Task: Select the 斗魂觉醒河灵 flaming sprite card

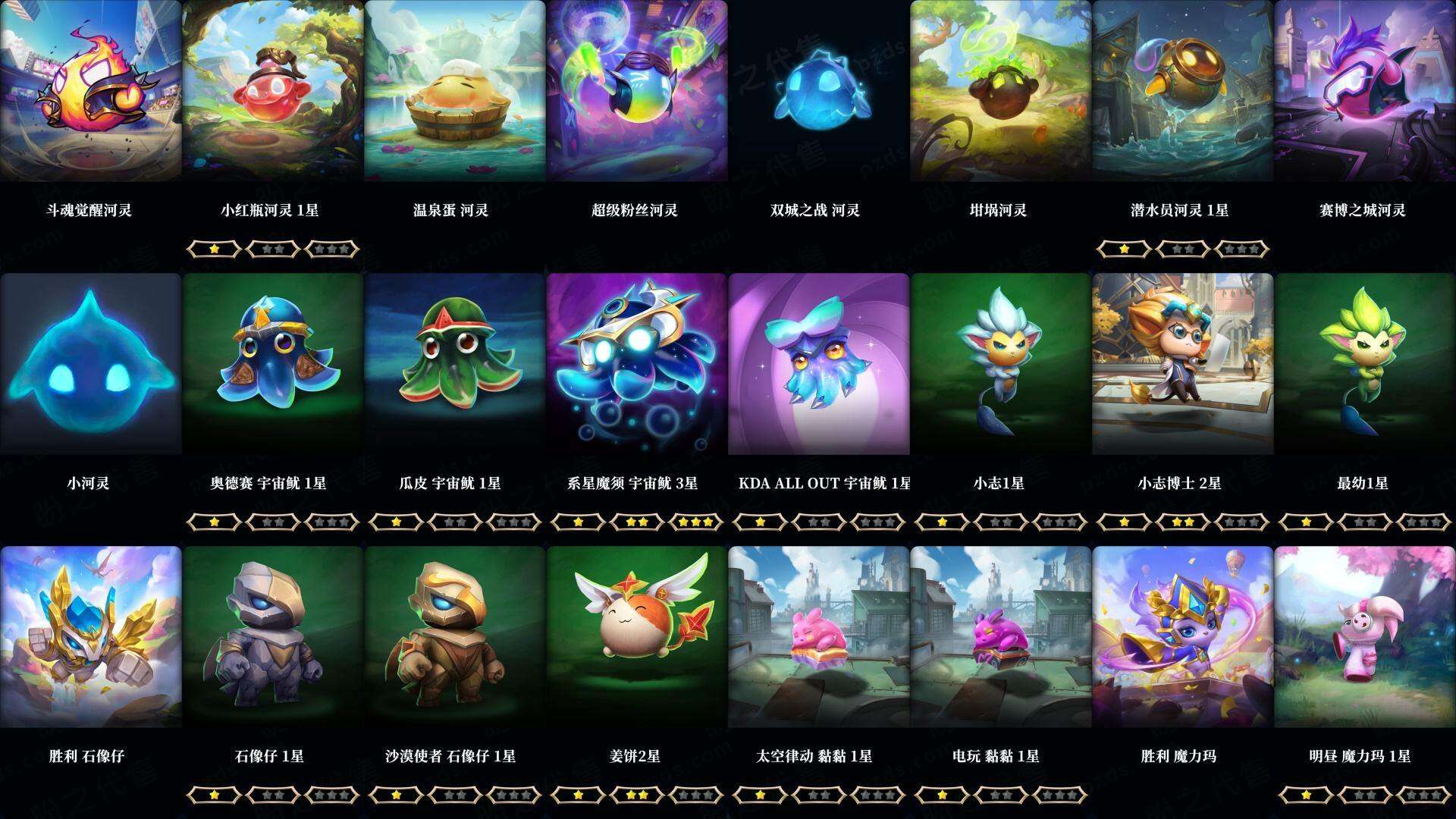Action: click(x=90, y=91)
